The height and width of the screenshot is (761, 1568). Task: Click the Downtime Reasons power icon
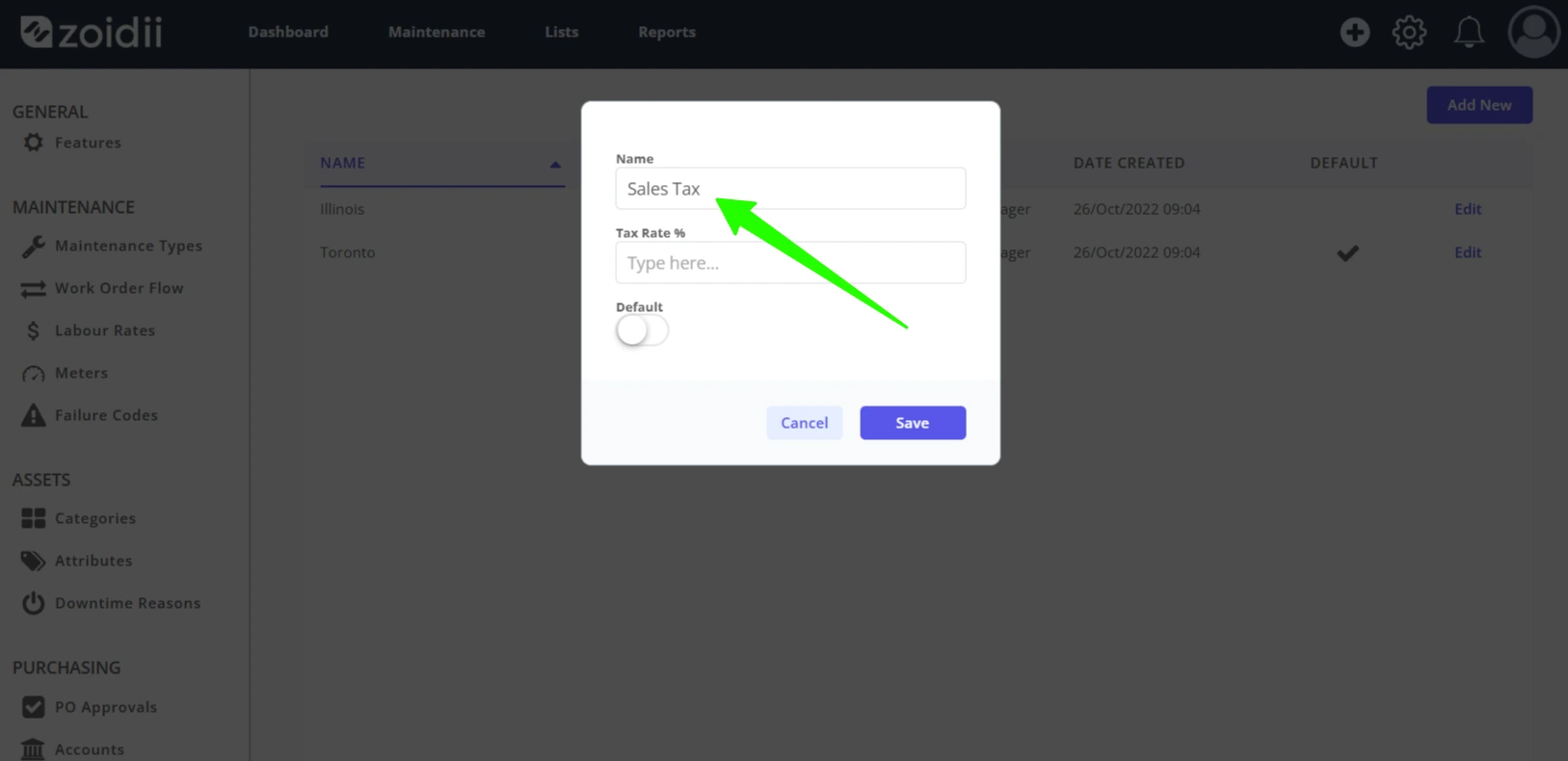(33, 603)
